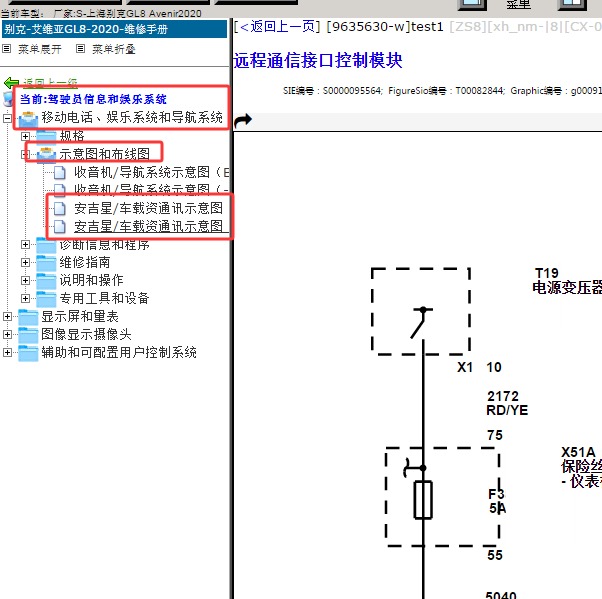Select 维修指南 label

[85, 263]
